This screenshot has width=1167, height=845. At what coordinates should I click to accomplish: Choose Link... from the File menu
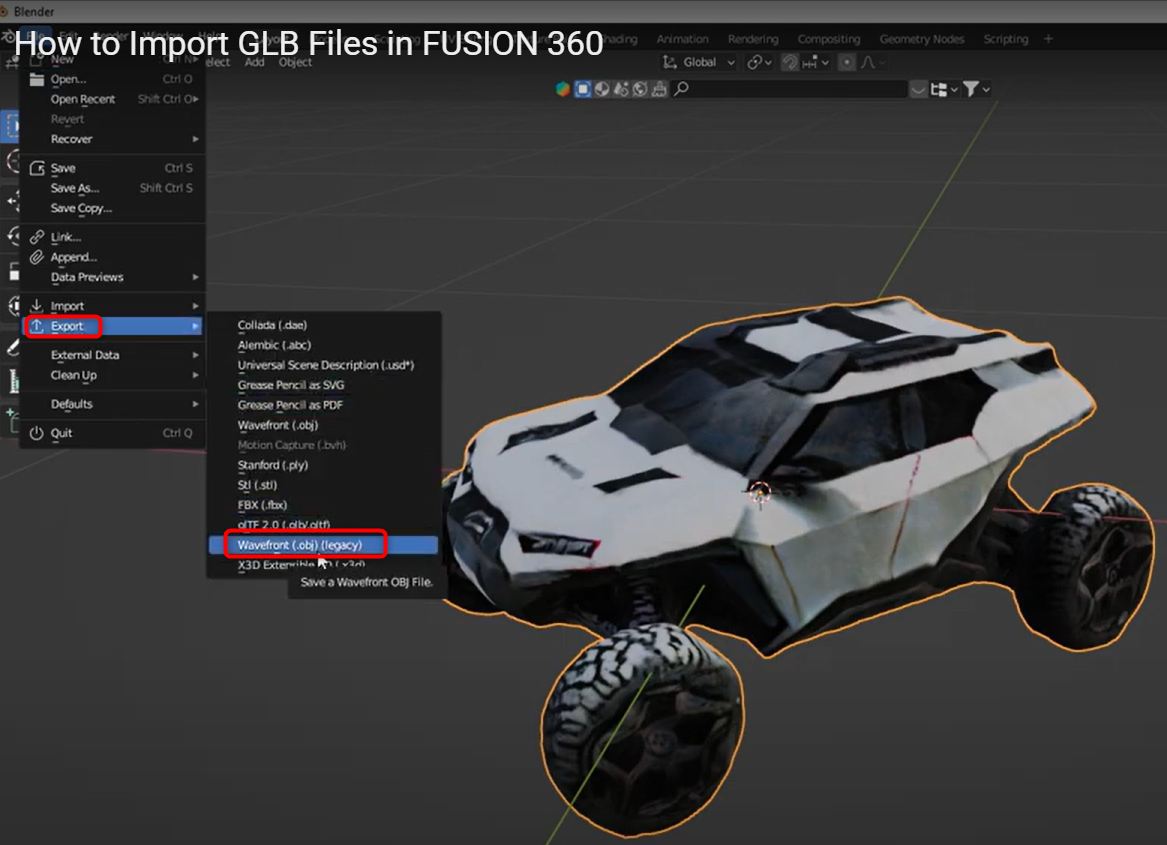pyautogui.click(x=112, y=237)
